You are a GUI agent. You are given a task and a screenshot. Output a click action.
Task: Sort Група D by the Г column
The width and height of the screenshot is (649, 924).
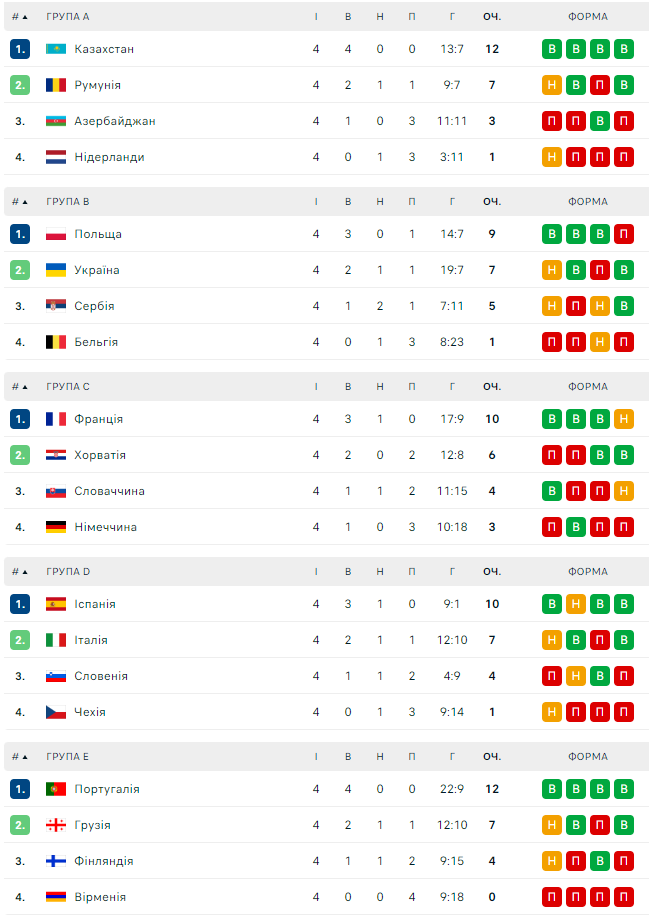452,572
